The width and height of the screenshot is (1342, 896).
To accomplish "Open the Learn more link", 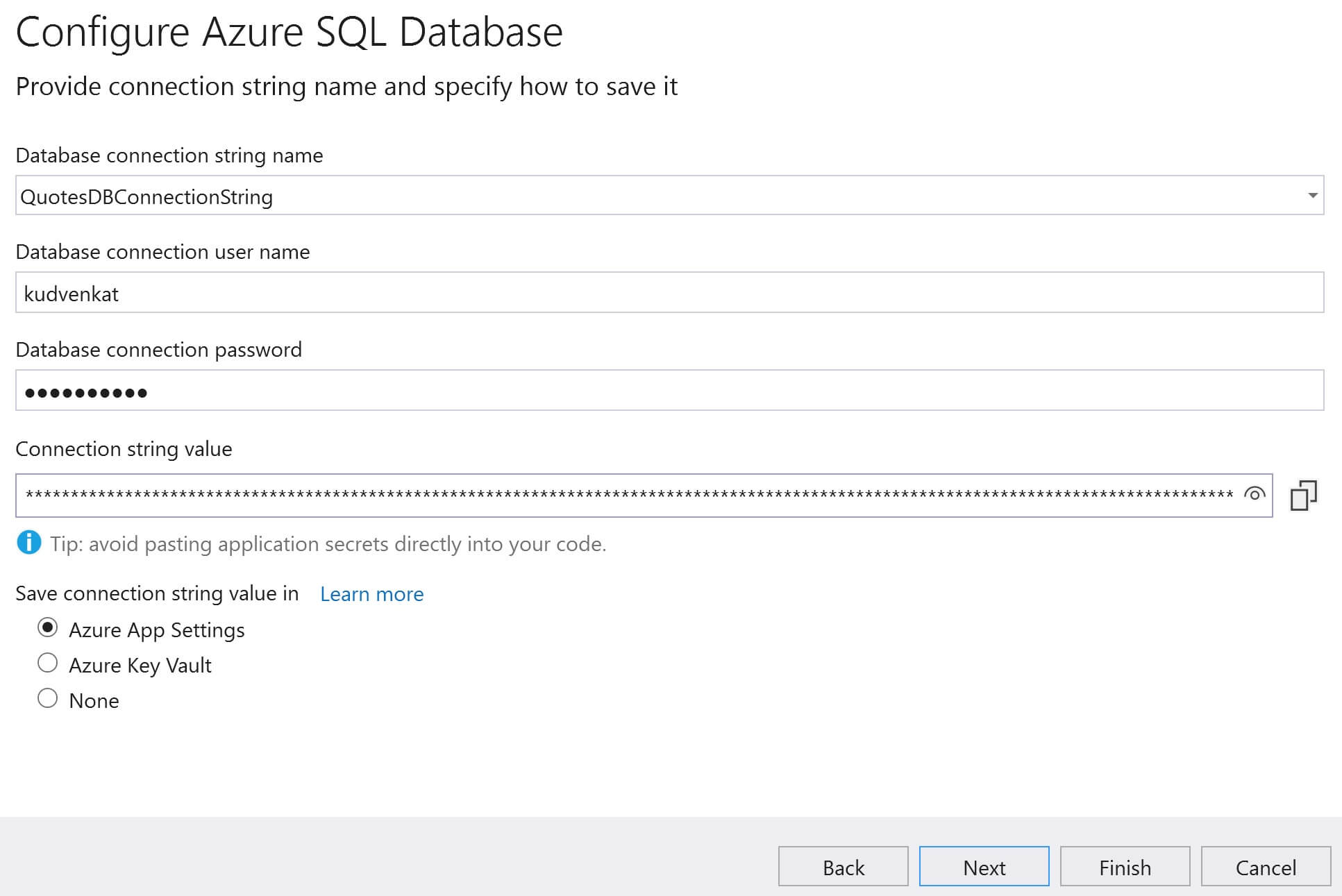I will click(x=371, y=594).
